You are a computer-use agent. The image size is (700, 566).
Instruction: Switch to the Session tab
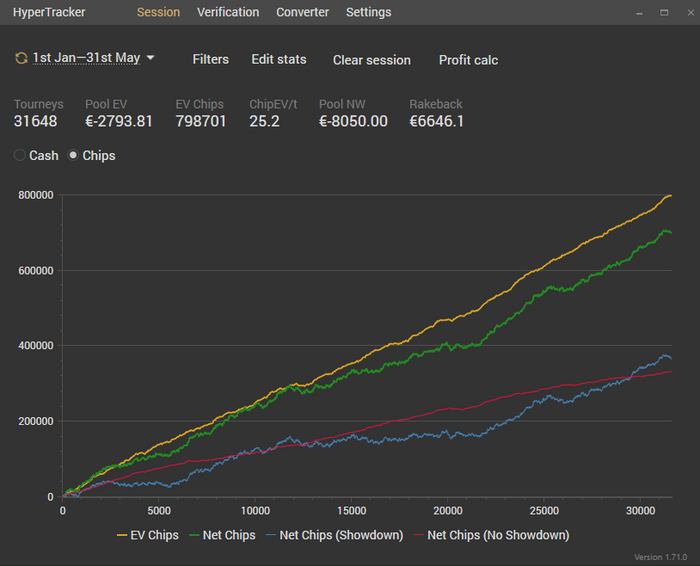158,12
